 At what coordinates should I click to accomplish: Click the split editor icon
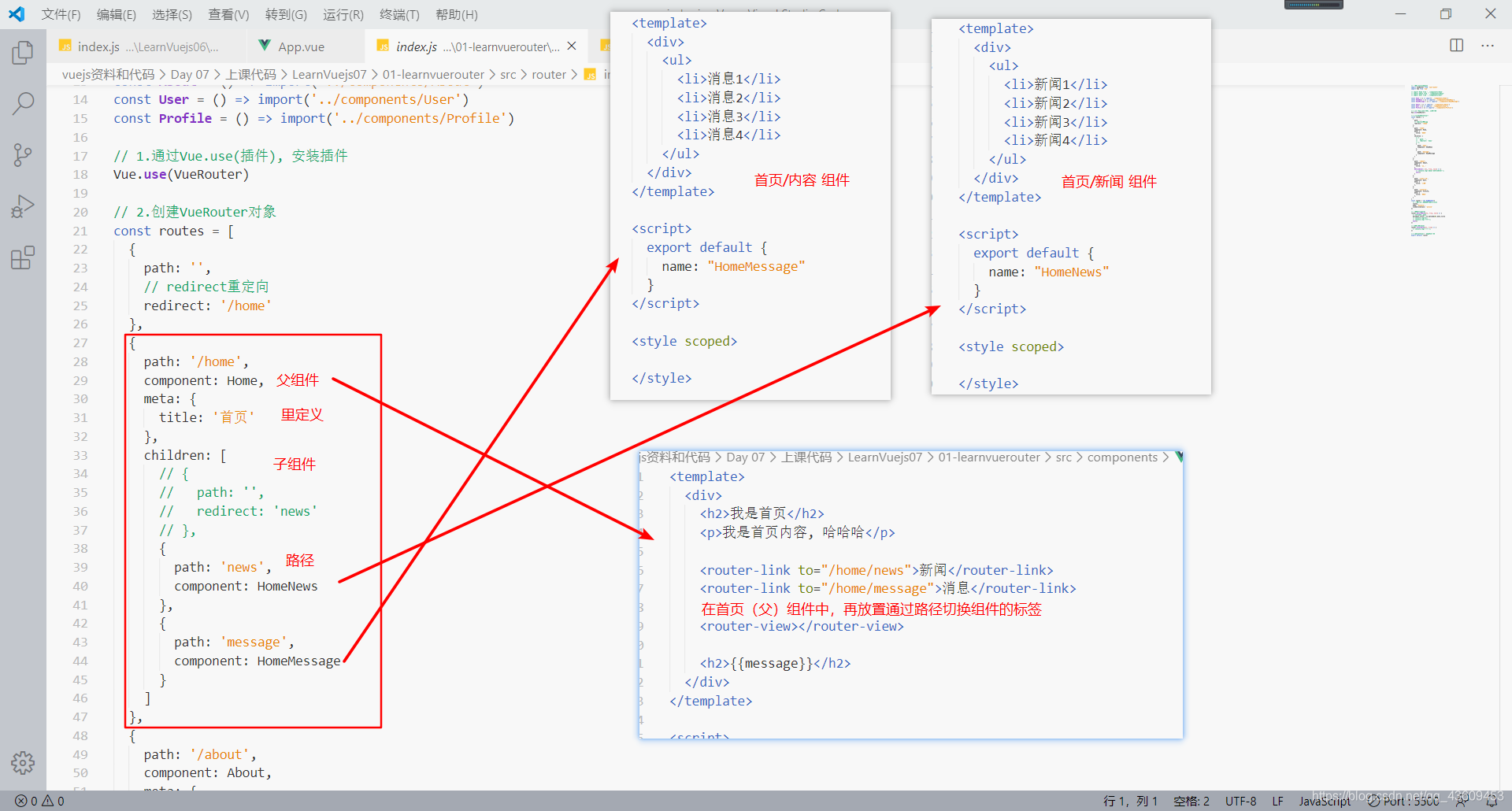(x=1457, y=46)
